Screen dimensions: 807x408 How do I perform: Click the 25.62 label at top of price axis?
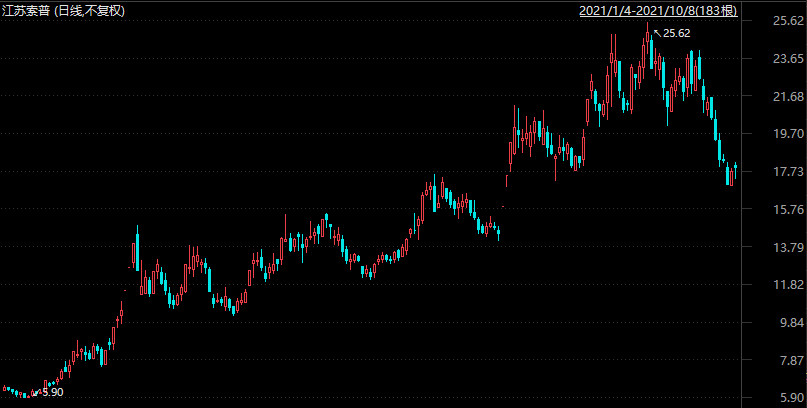[x=789, y=21]
